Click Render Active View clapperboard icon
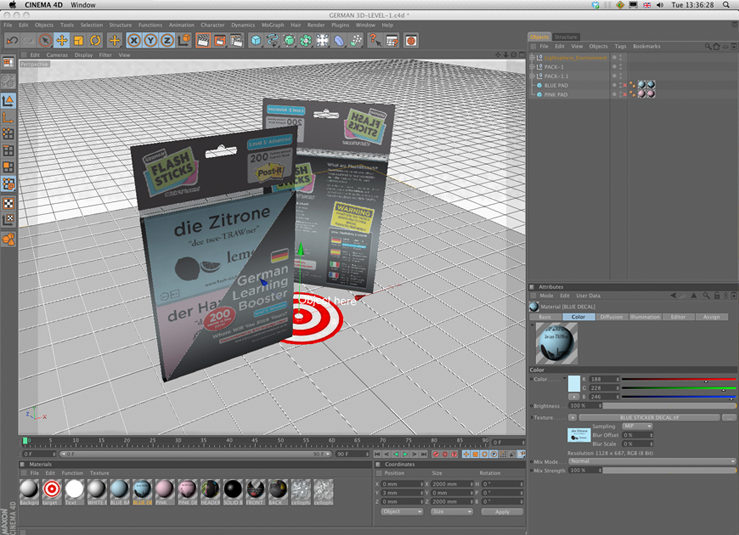 pos(203,41)
